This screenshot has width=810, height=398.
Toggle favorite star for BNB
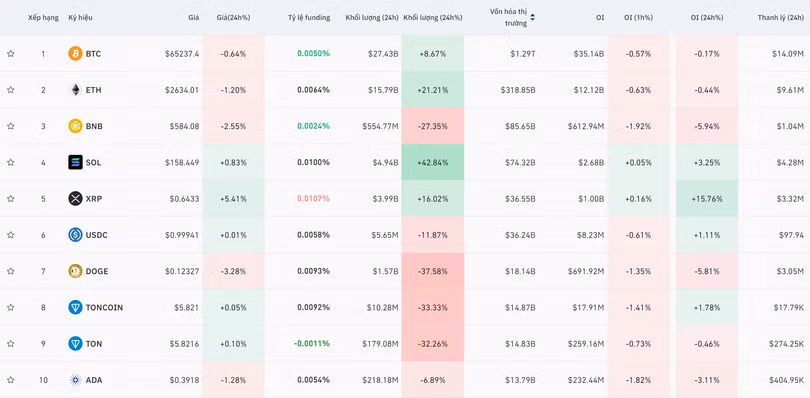click(x=10, y=126)
